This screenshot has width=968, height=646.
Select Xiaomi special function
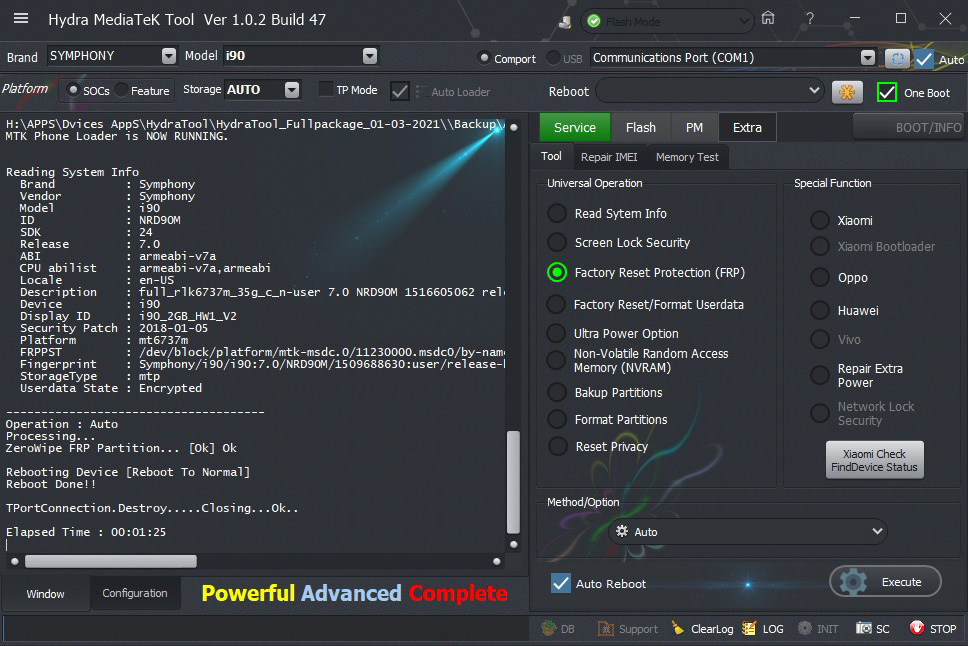820,220
